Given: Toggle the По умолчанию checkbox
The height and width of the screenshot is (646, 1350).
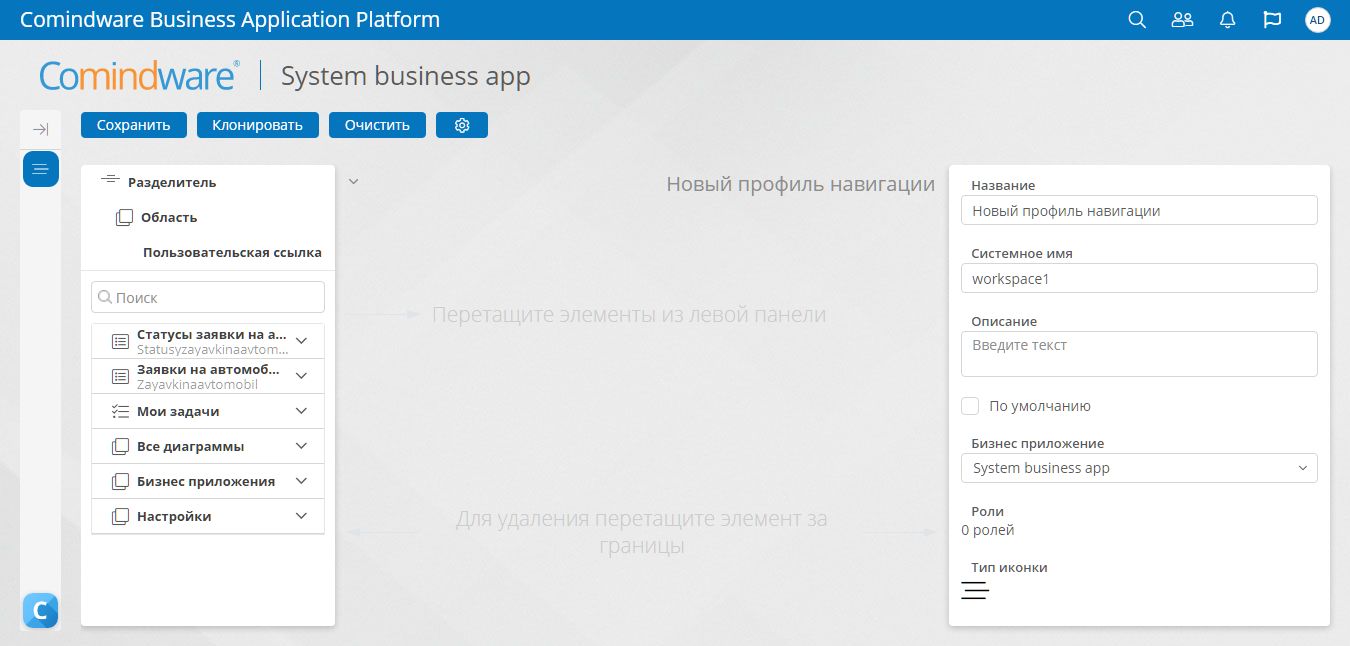Looking at the screenshot, I should click(970, 406).
